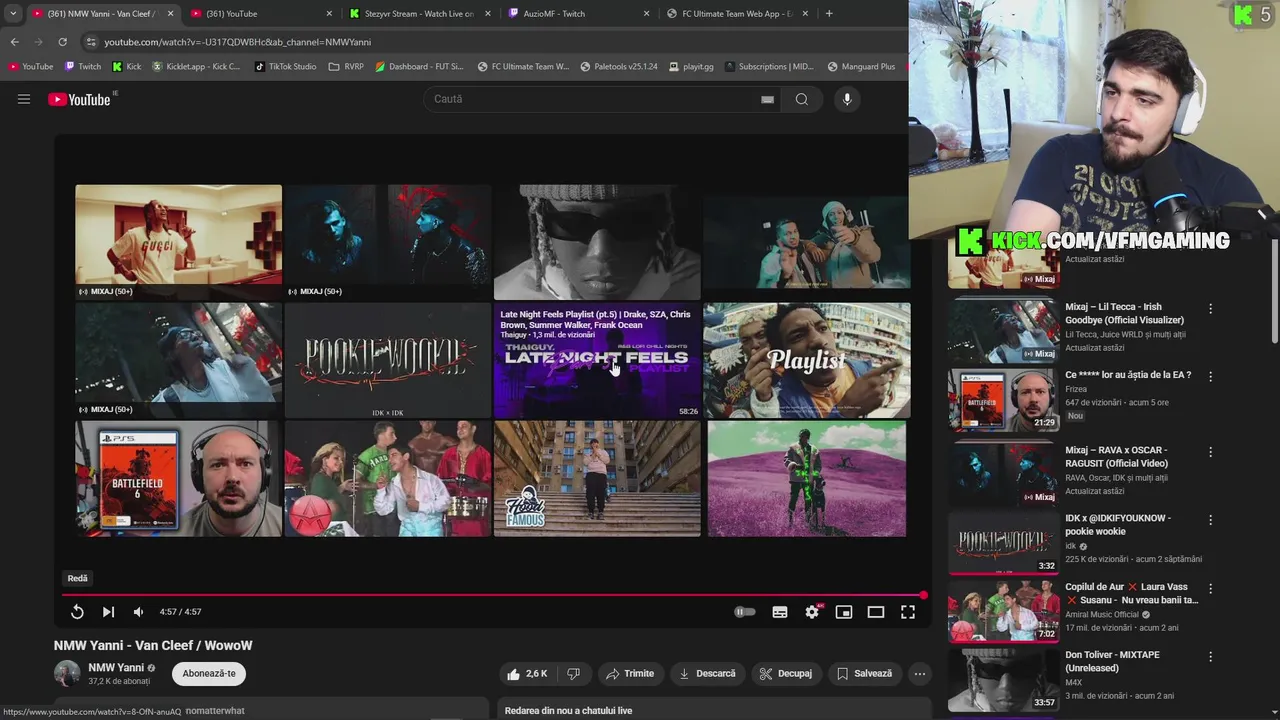Open the playit.gg bookmark

pos(690,67)
